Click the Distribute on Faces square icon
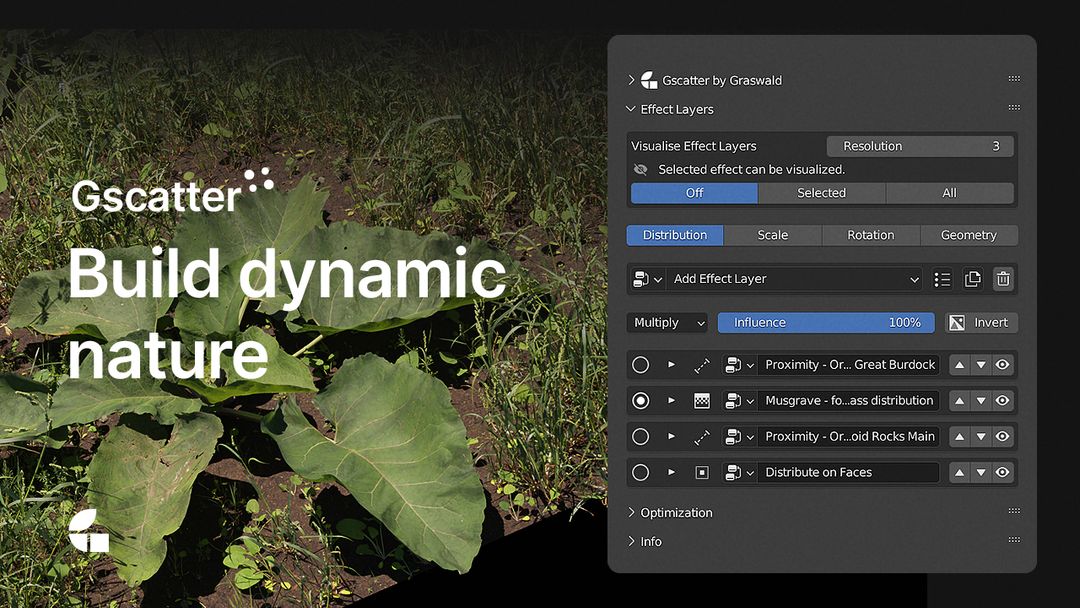 [x=702, y=472]
